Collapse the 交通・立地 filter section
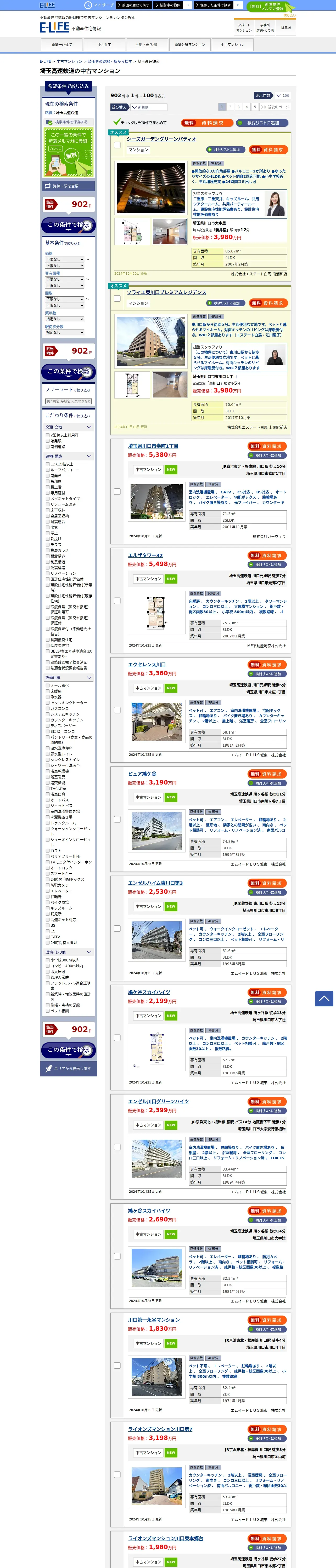Viewport: 336px width, 1568px height. coord(68,427)
